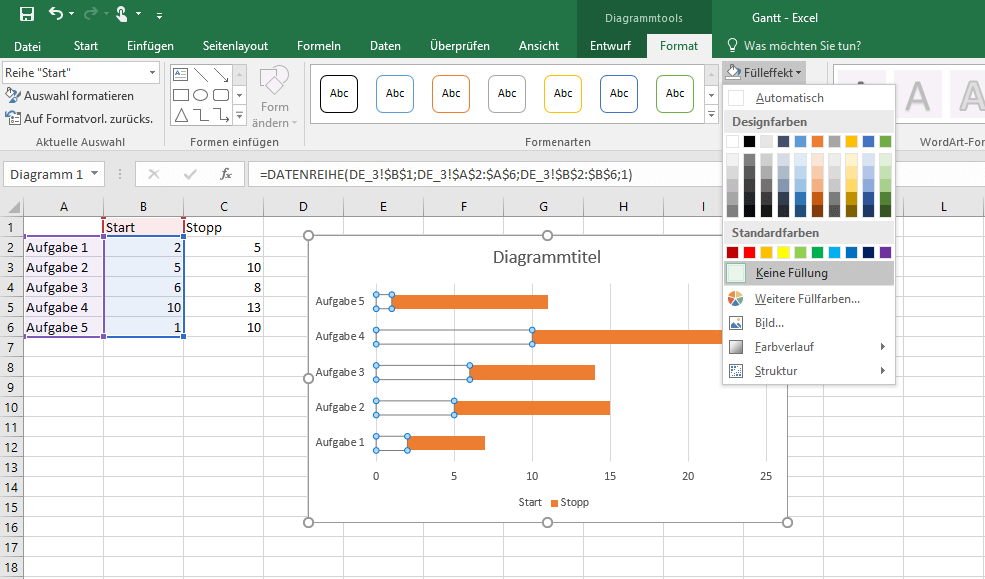Click the confirm checkmark in formula bar

(190, 174)
